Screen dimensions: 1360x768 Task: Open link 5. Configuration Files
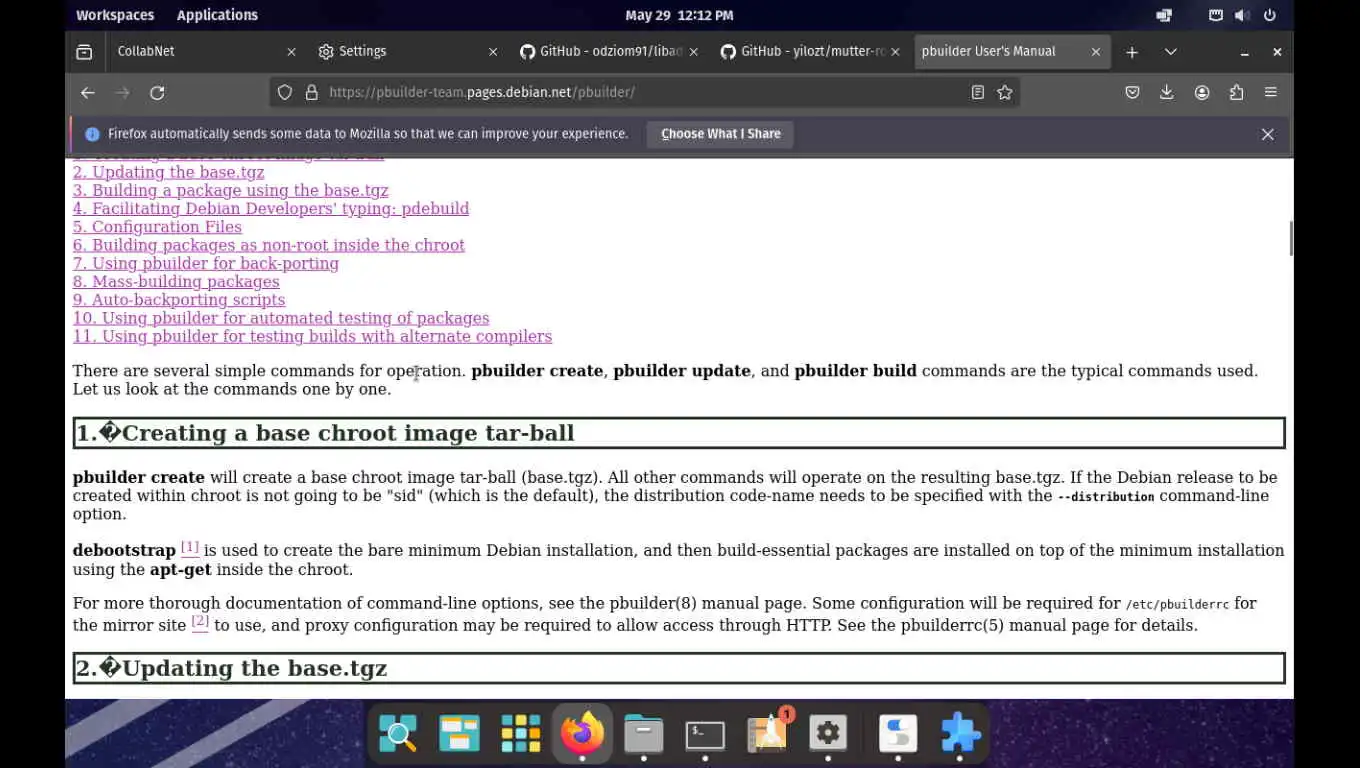point(157,227)
